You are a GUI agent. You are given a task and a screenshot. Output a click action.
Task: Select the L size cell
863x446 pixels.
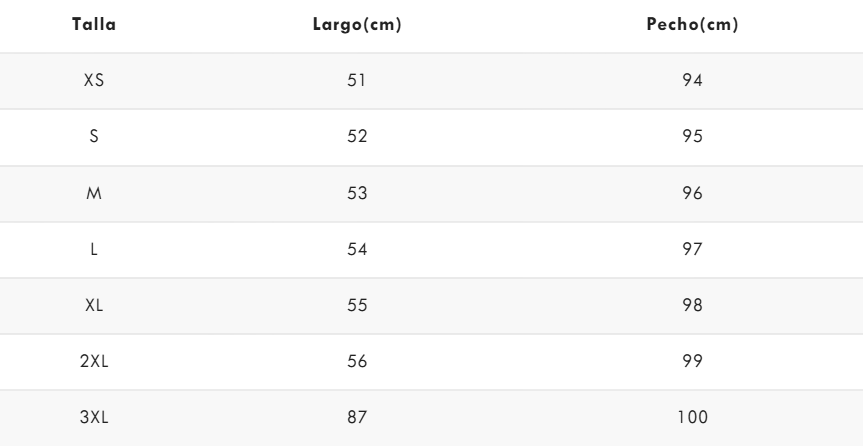point(94,249)
